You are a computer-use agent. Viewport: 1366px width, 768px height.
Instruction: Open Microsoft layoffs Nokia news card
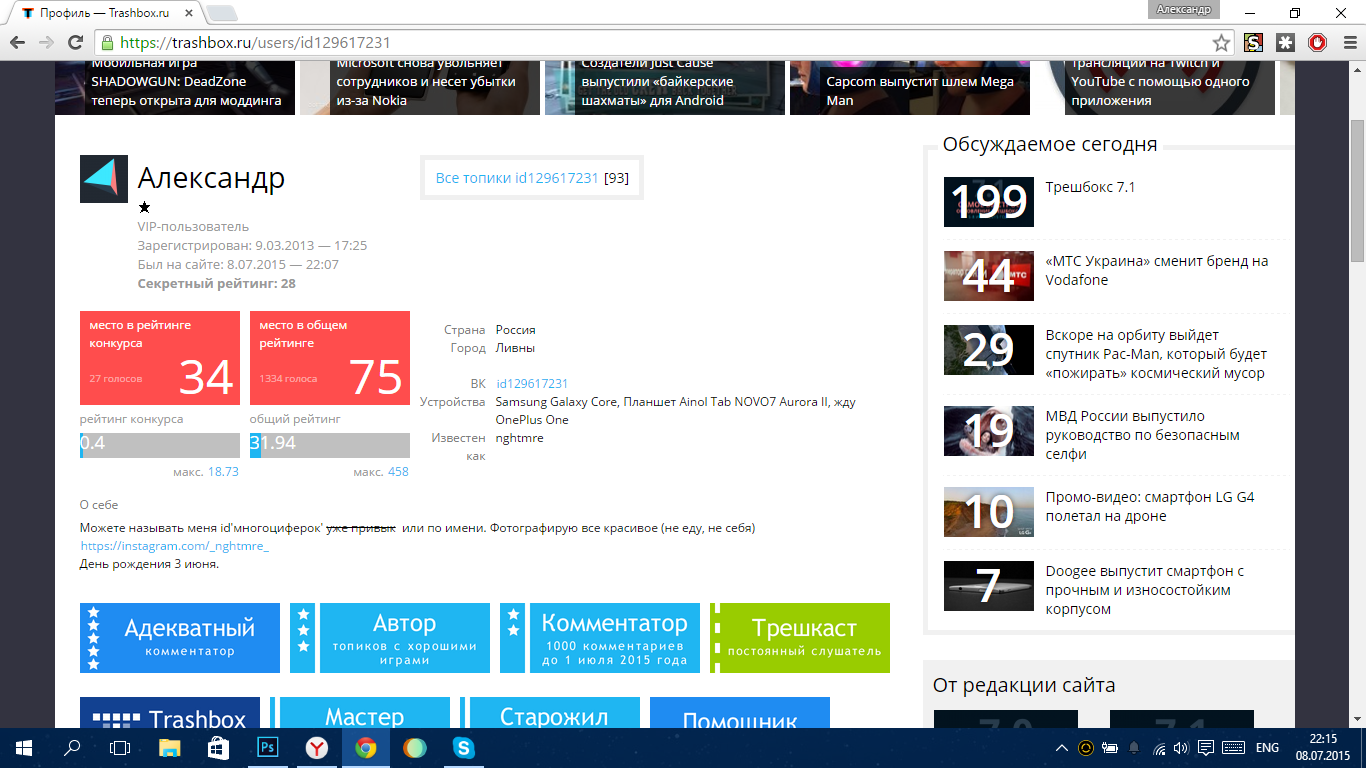click(x=420, y=88)
